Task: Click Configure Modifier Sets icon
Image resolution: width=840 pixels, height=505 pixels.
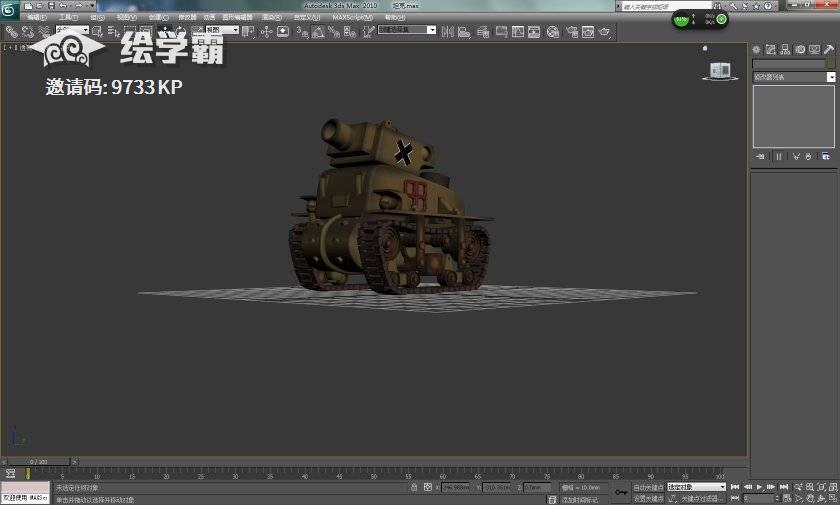Action: click(x=826, y=156)
